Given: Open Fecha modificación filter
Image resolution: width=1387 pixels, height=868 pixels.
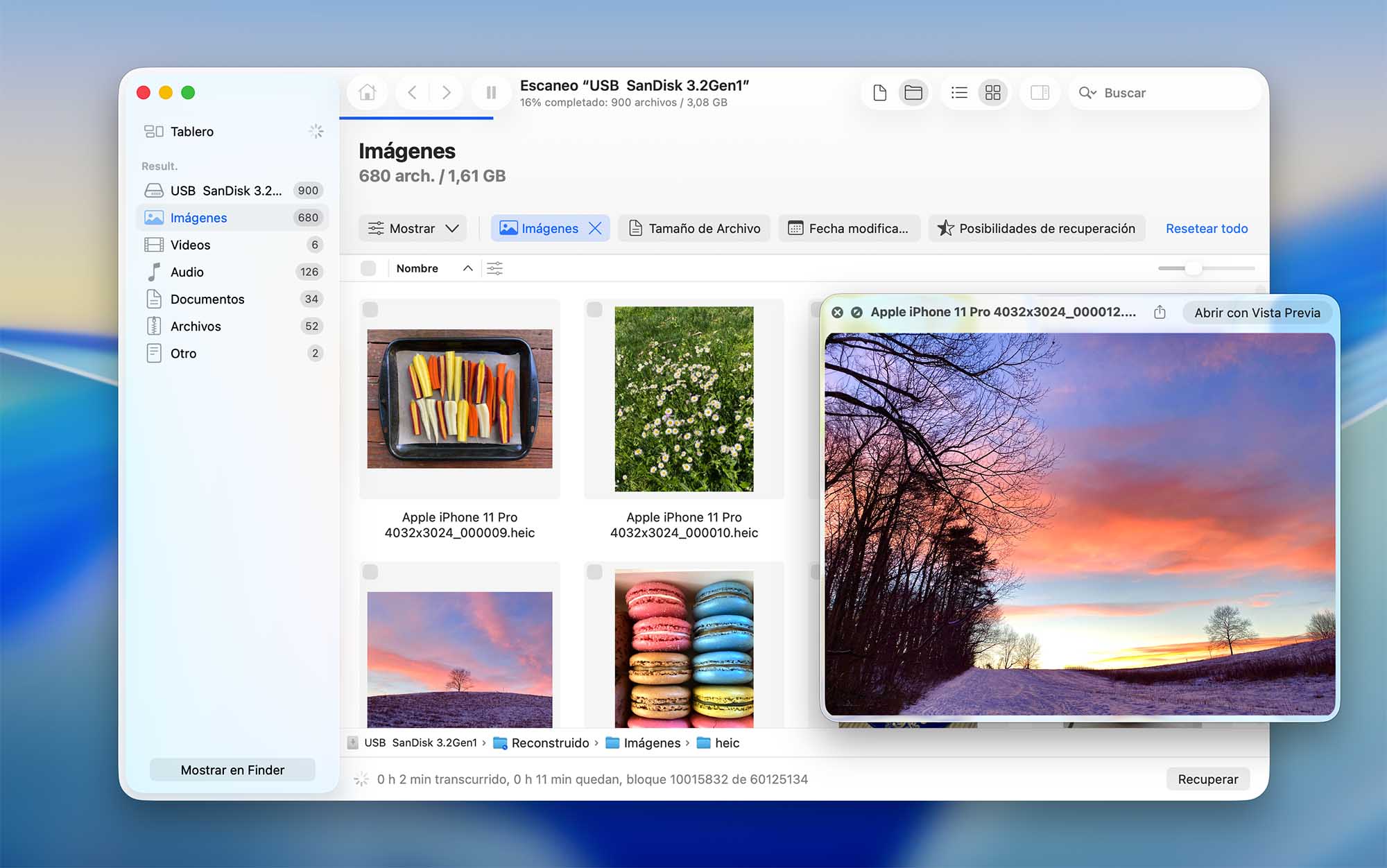Looking at the screenshot, I should click(849, 228).
